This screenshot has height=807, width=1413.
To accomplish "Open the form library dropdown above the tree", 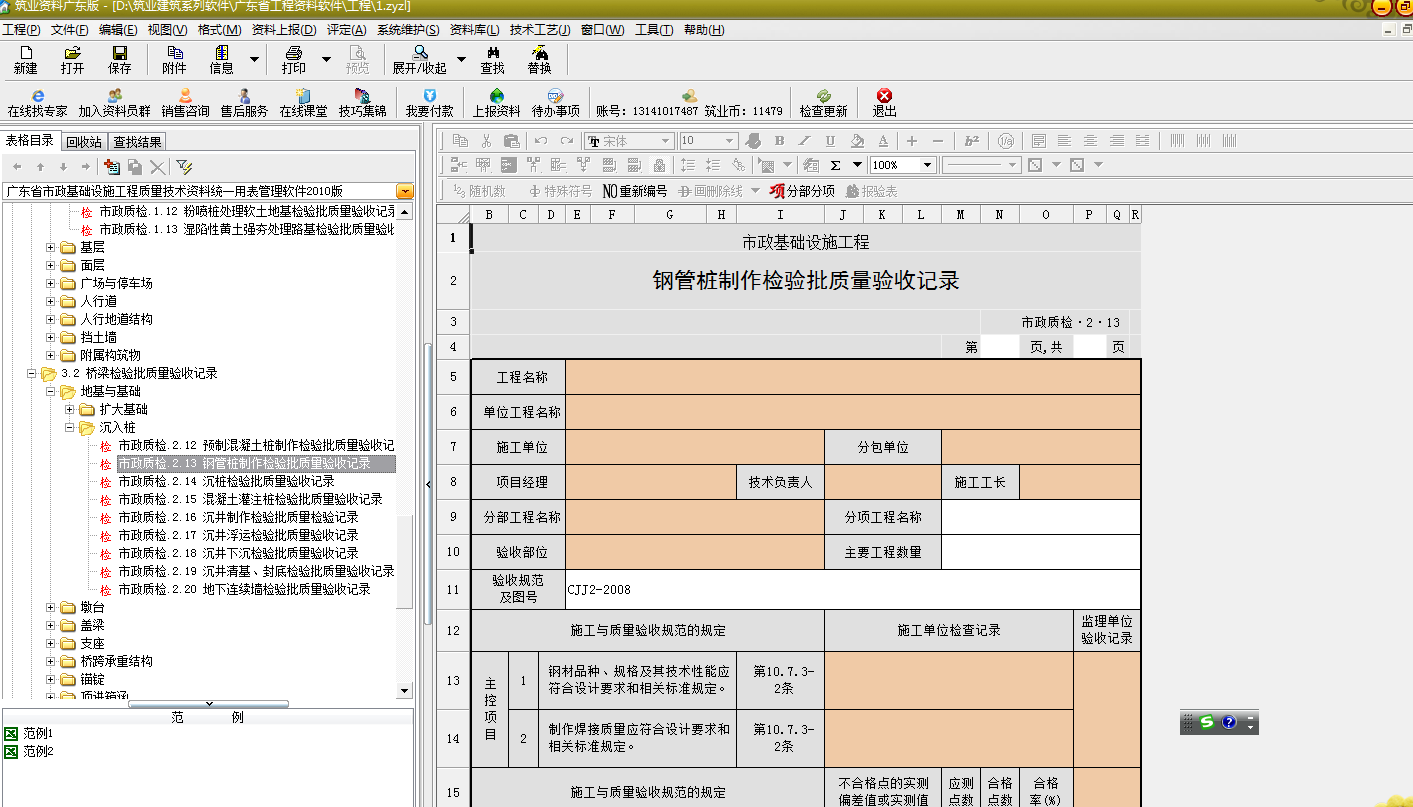I will [x=405, y=191].
